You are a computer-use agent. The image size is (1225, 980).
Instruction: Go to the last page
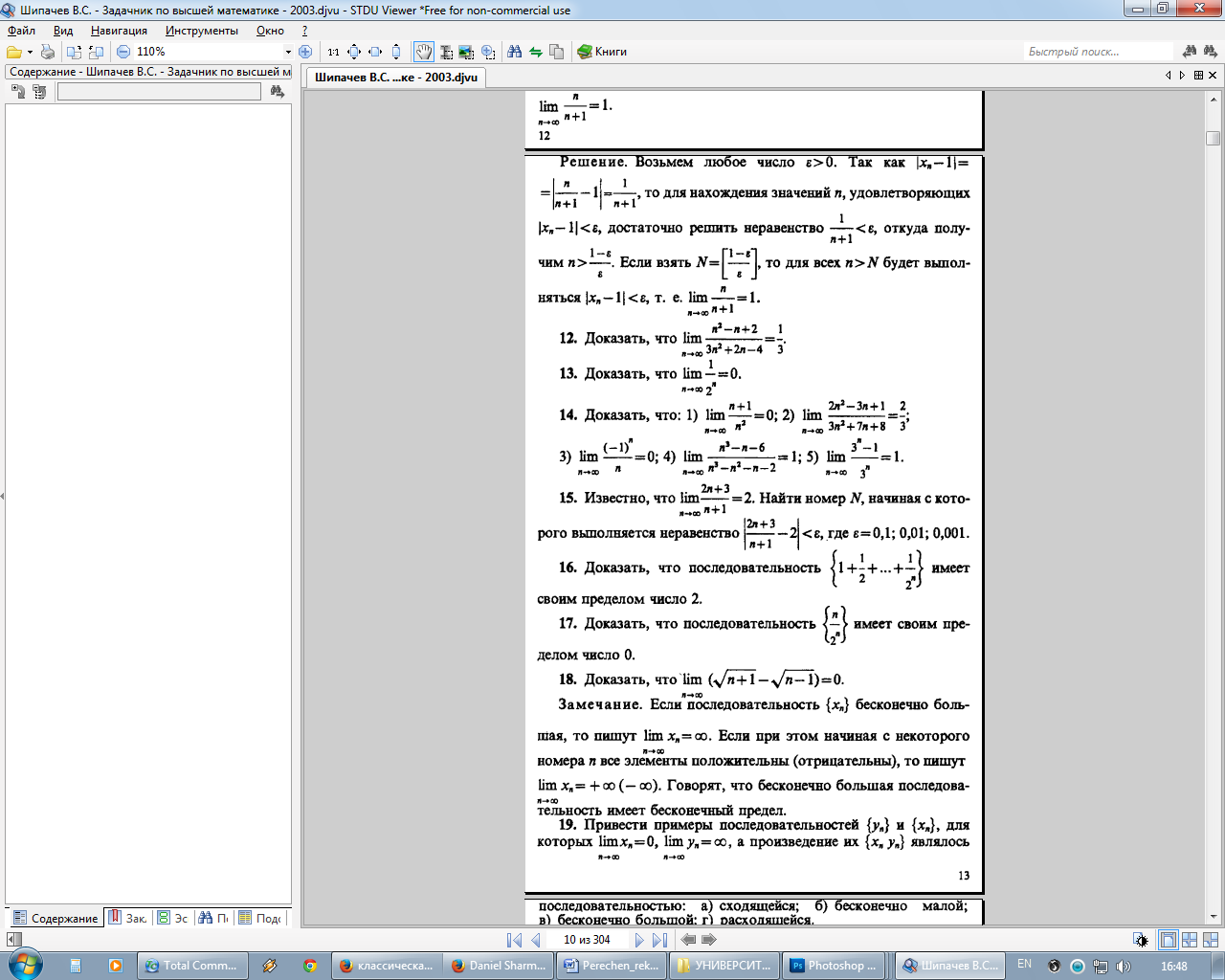tap(659, 940)
